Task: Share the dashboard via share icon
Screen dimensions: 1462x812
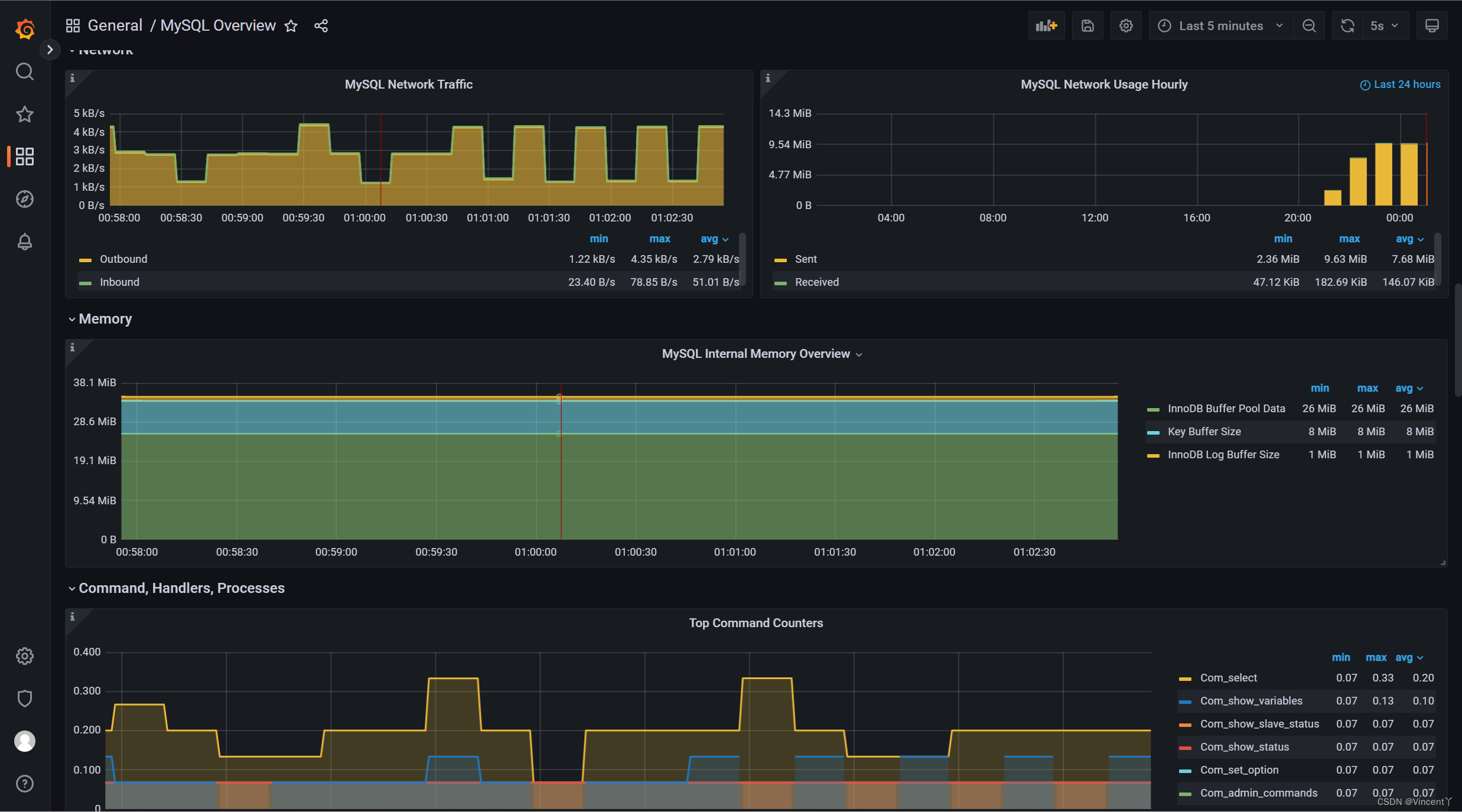Action: pos(321,25)
